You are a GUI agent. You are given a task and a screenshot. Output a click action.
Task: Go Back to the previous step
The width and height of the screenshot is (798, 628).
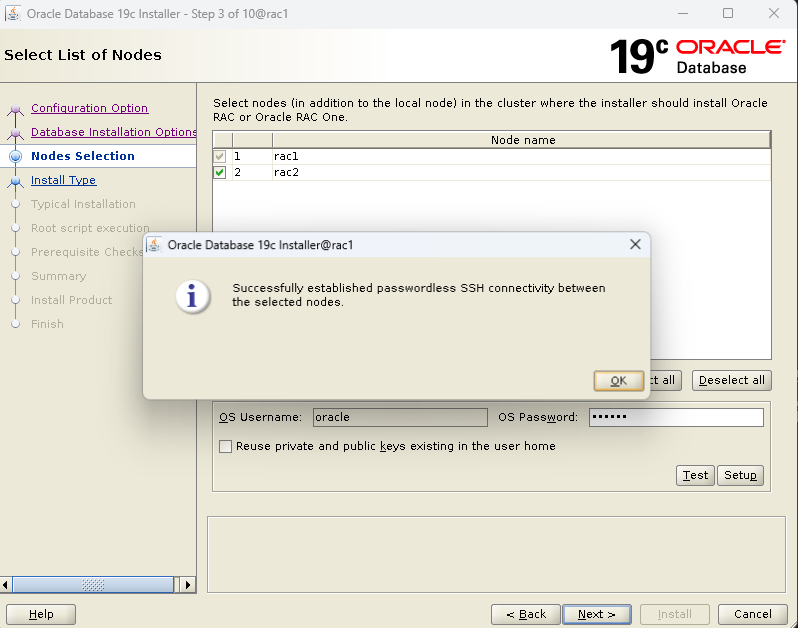tap(526, 614)
